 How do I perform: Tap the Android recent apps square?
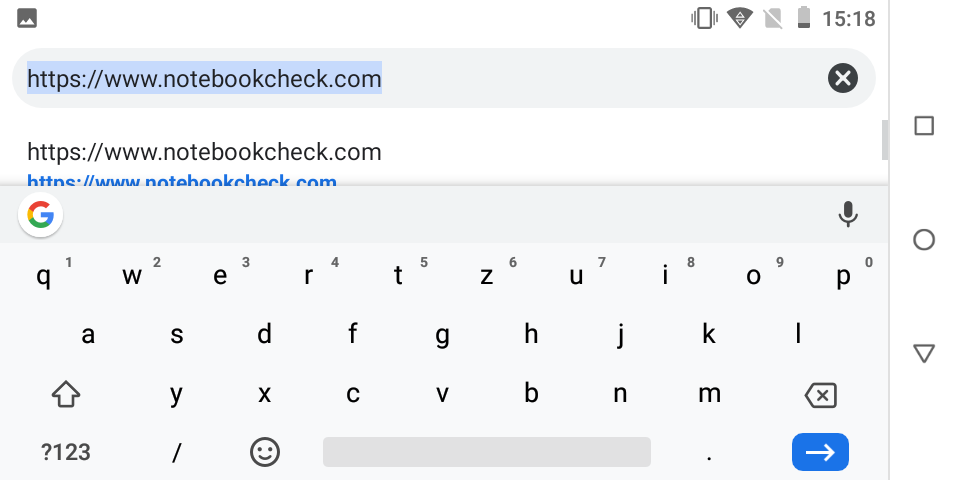tap(924, 126)
